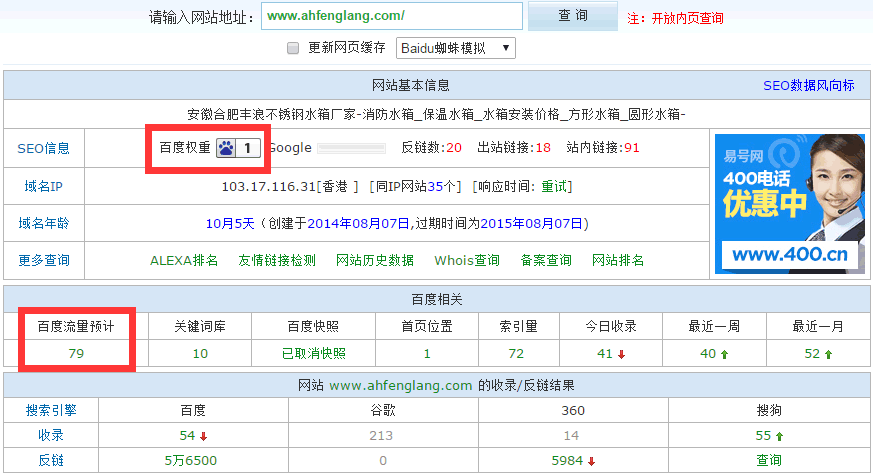Click the Baidu 收录 value 54

[187, 435]
